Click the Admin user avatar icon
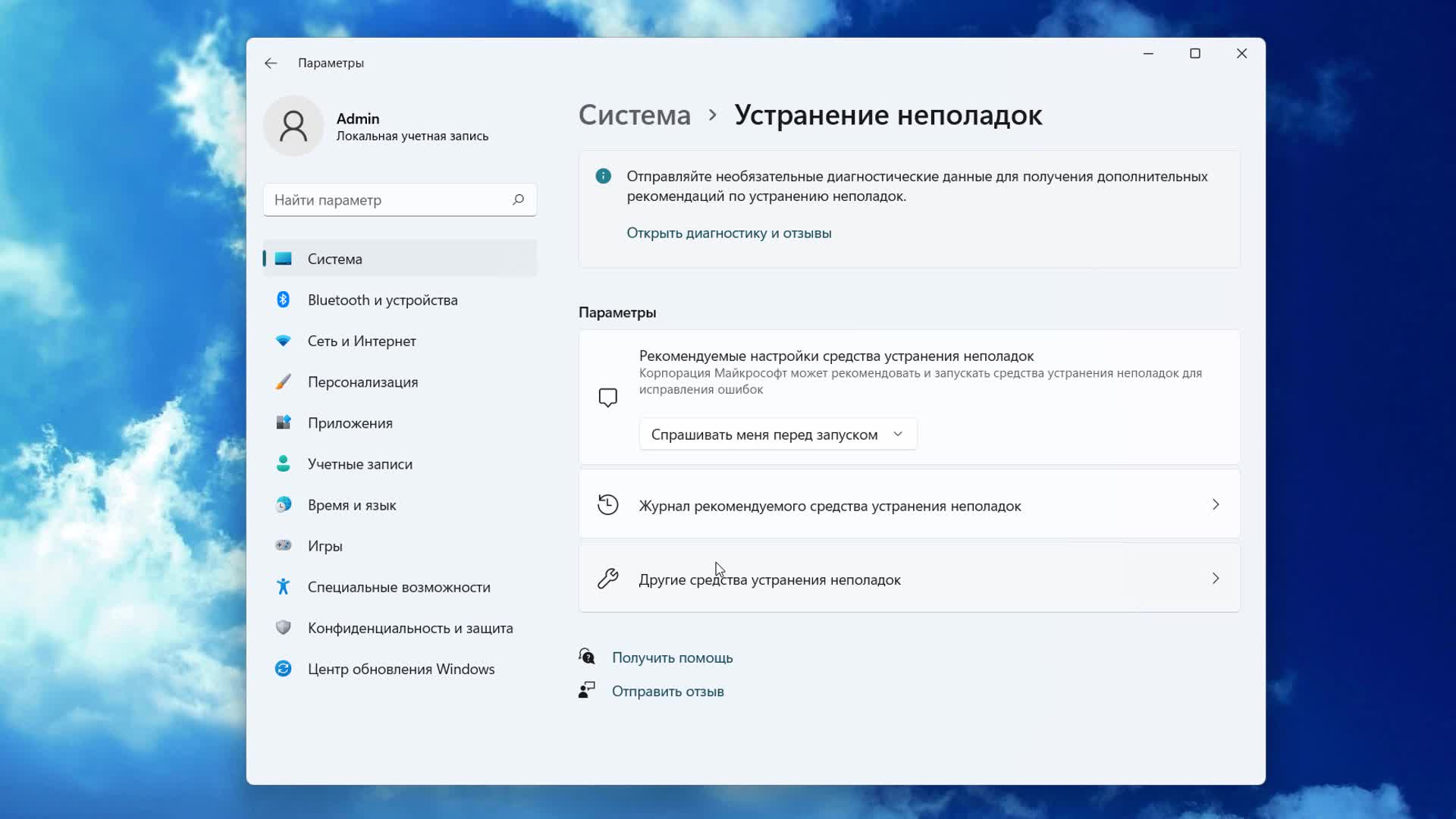 [293, 126]
